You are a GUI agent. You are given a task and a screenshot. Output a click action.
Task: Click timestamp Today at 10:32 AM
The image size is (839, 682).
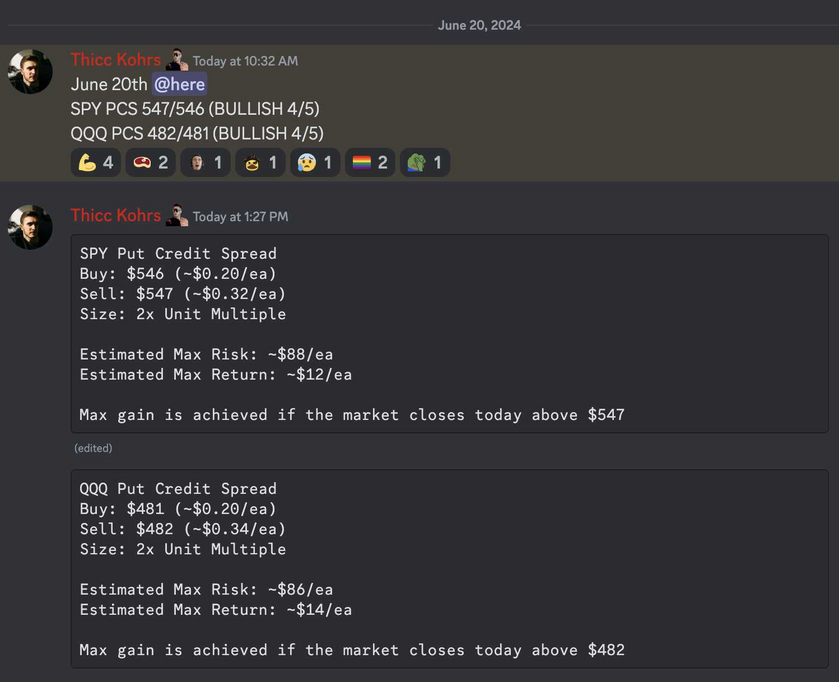pyautogui.click(x=245, y=62)
